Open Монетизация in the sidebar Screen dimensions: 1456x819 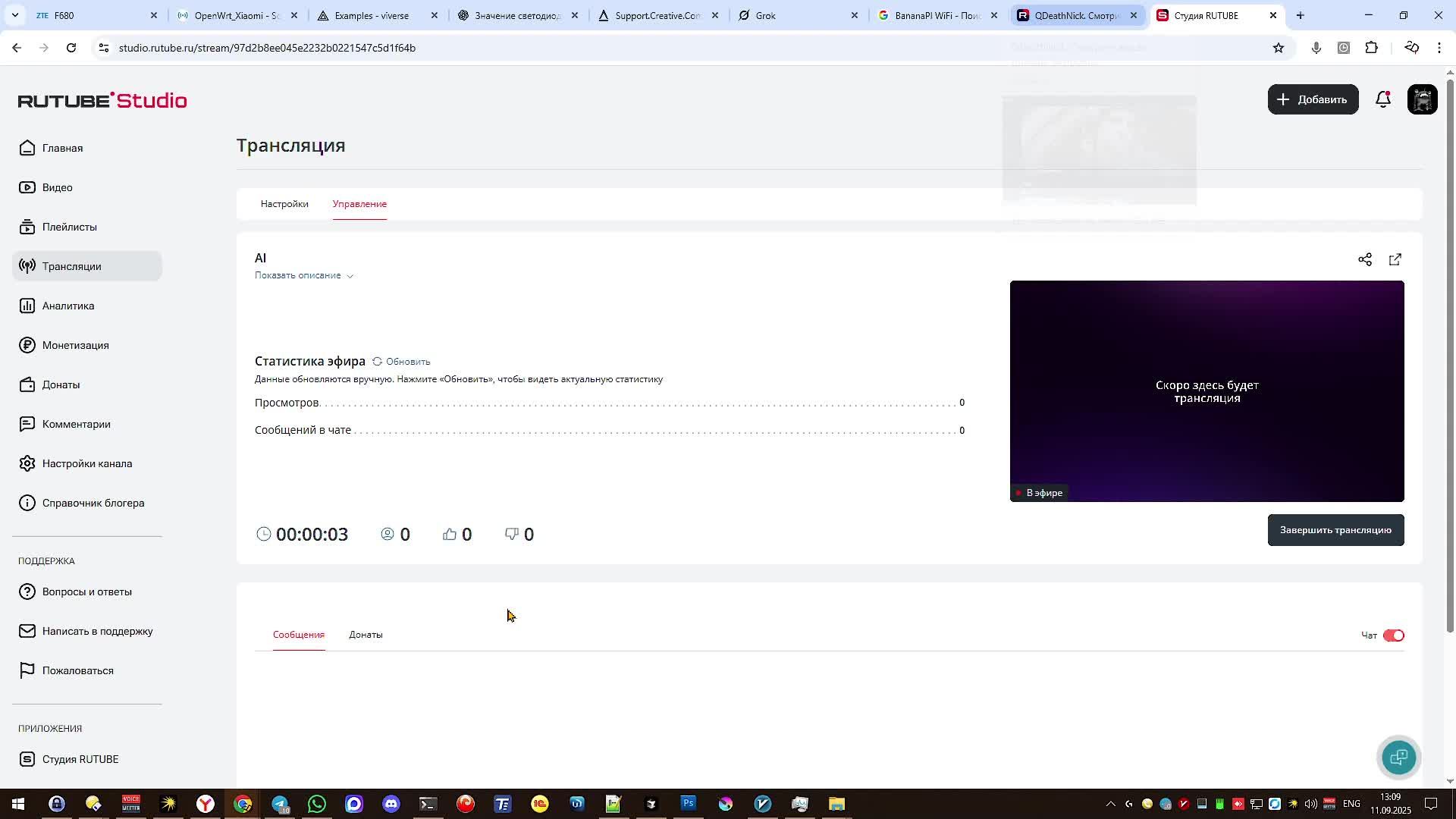75,345
